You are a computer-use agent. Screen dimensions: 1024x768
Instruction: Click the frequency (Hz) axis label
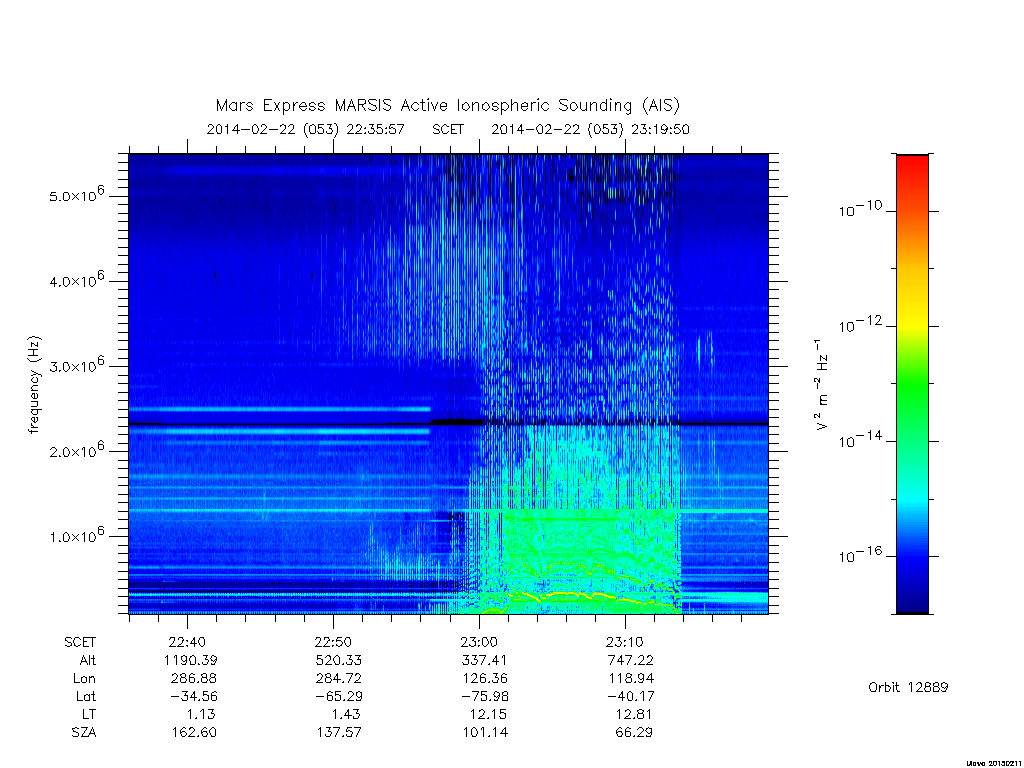[35, 385]
